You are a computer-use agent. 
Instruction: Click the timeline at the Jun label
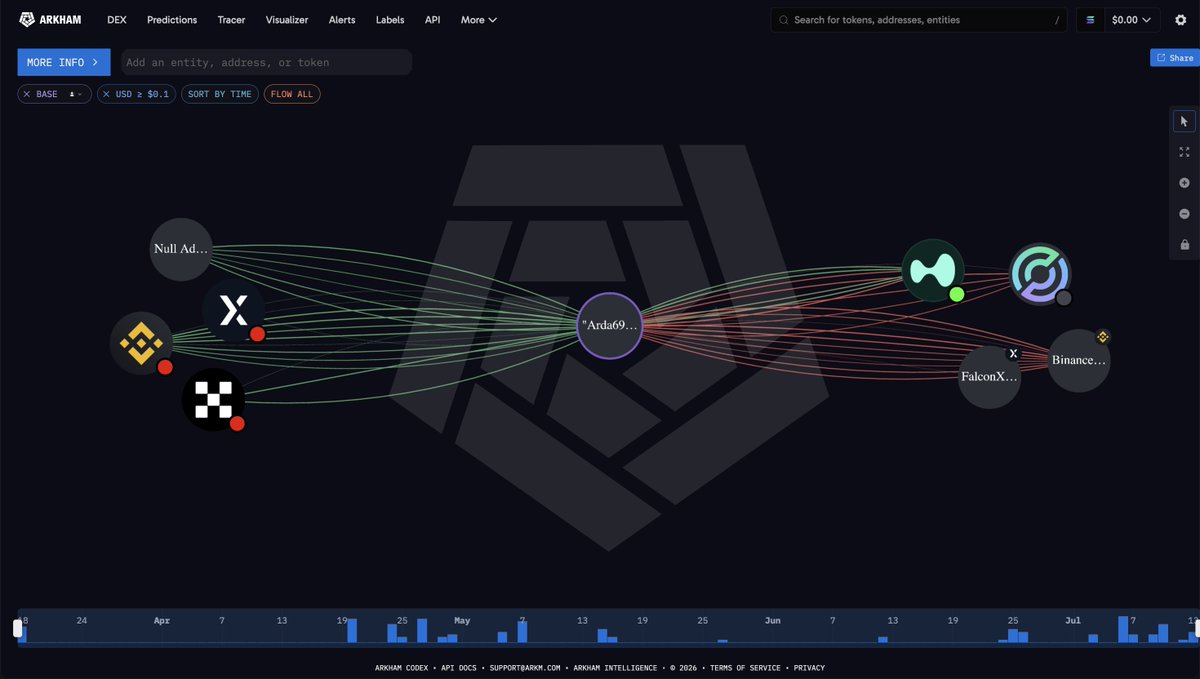click(772, 621)
